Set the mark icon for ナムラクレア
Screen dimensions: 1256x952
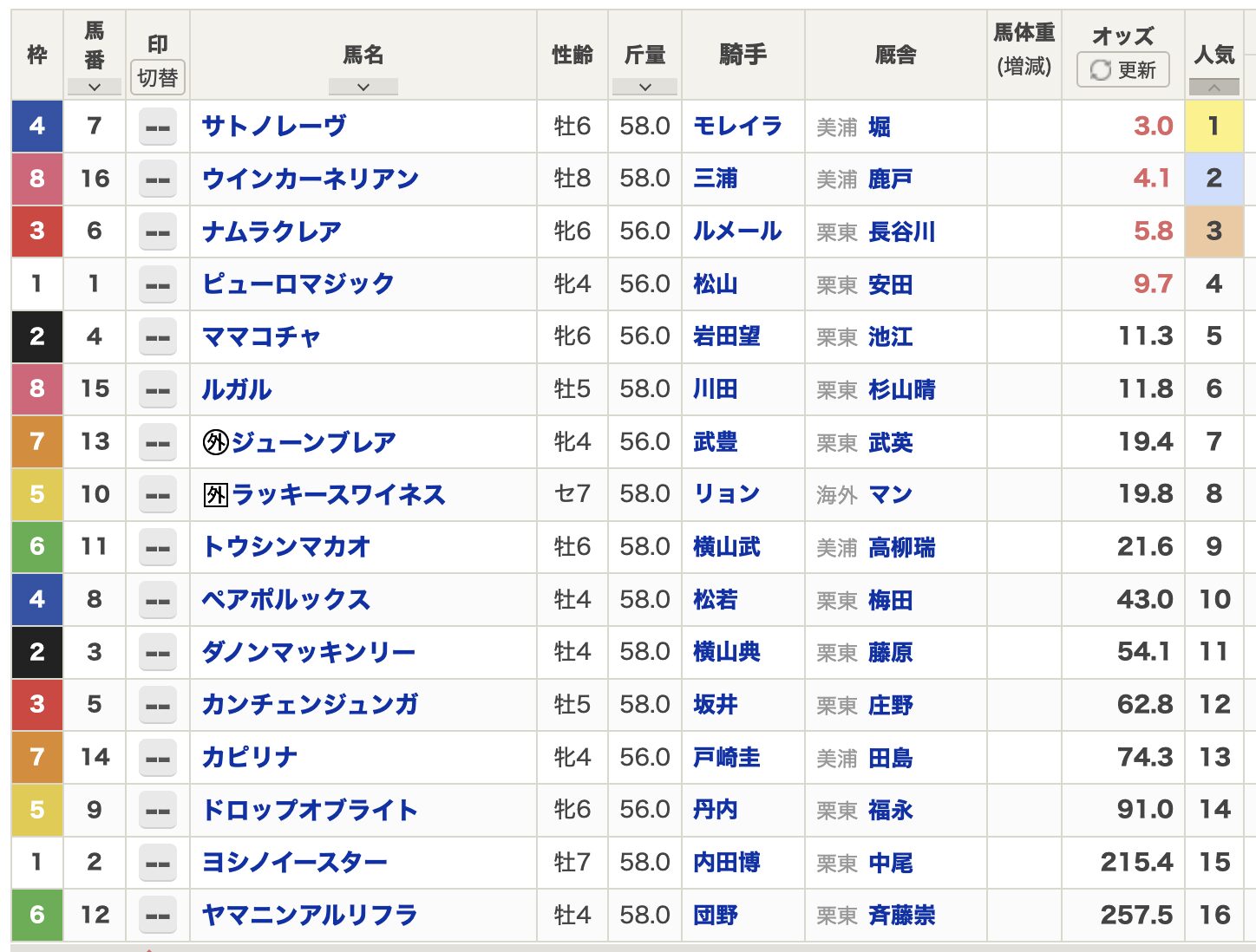158,232
